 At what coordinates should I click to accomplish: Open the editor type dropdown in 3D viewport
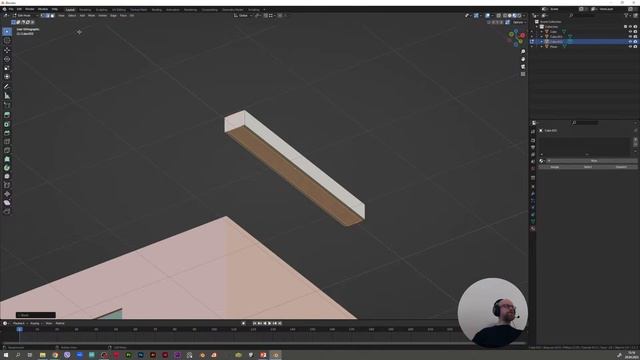point(7,16)
